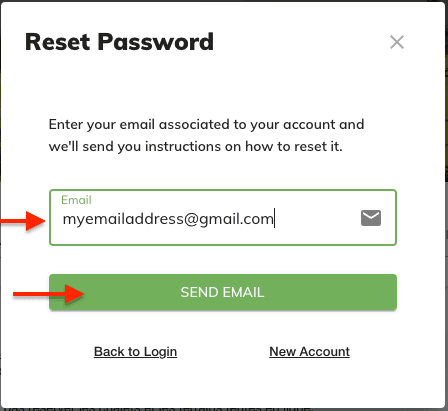This screenshot has width=448, height=411.
Task: Click the Reset Password heading
Action: click(119, 42)
